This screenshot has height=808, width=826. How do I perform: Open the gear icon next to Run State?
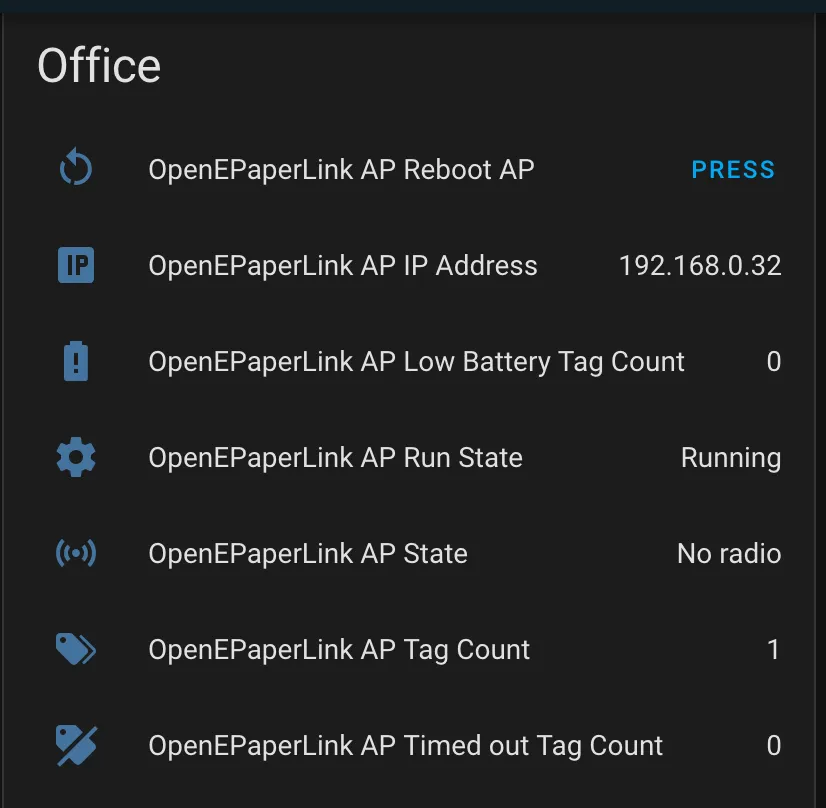75,457
